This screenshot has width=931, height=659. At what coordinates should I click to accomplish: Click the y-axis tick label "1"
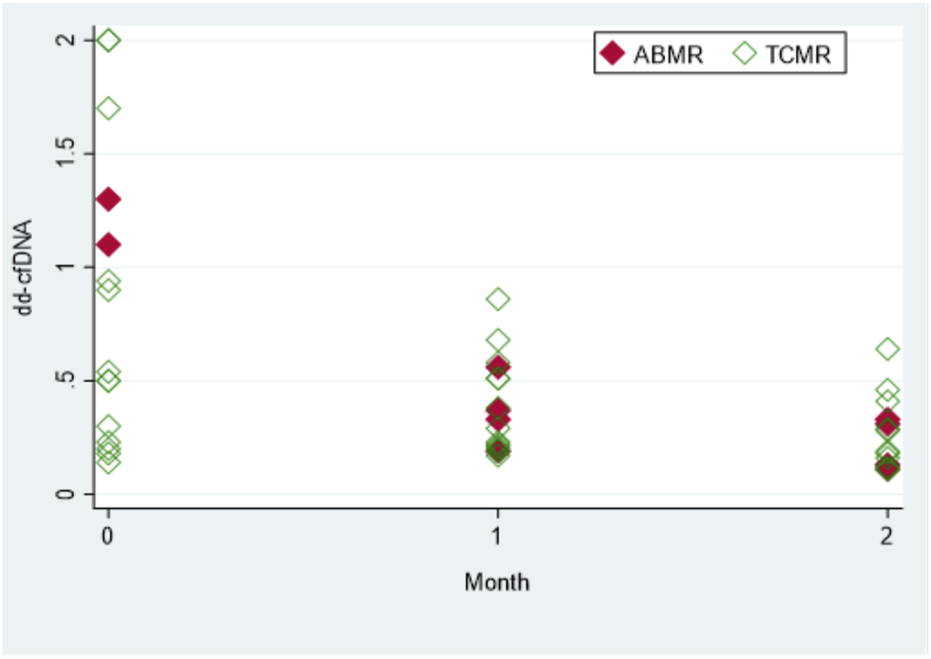[64, 267]
